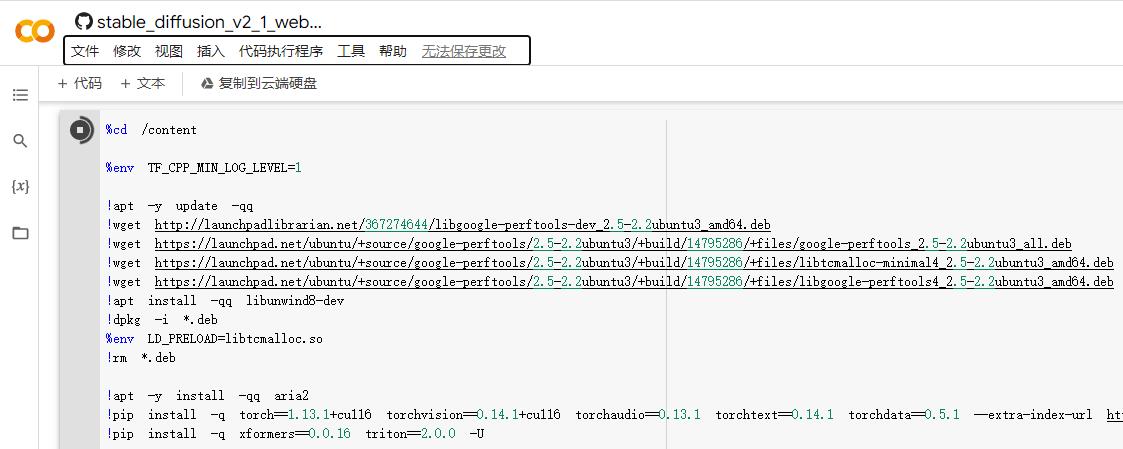Open the files folder sidebar icon
Image resolution: width=1123 pixels, height=449 pixels.
click(20, 233)
